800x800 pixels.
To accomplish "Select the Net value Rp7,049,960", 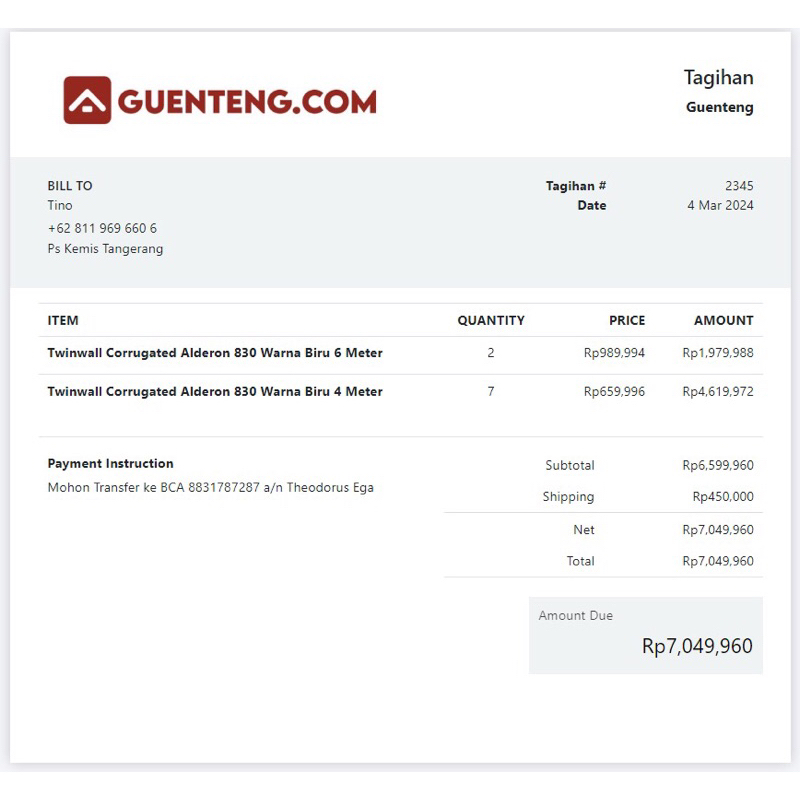I will coord(718,530).
